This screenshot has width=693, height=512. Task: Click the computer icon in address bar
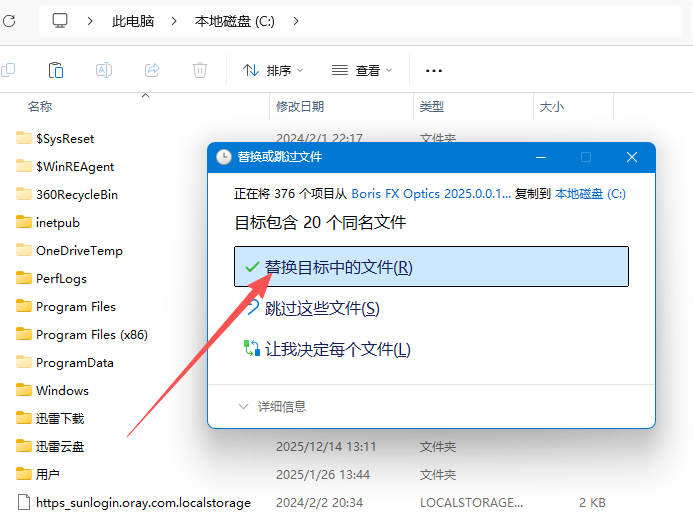click(60, 20)
